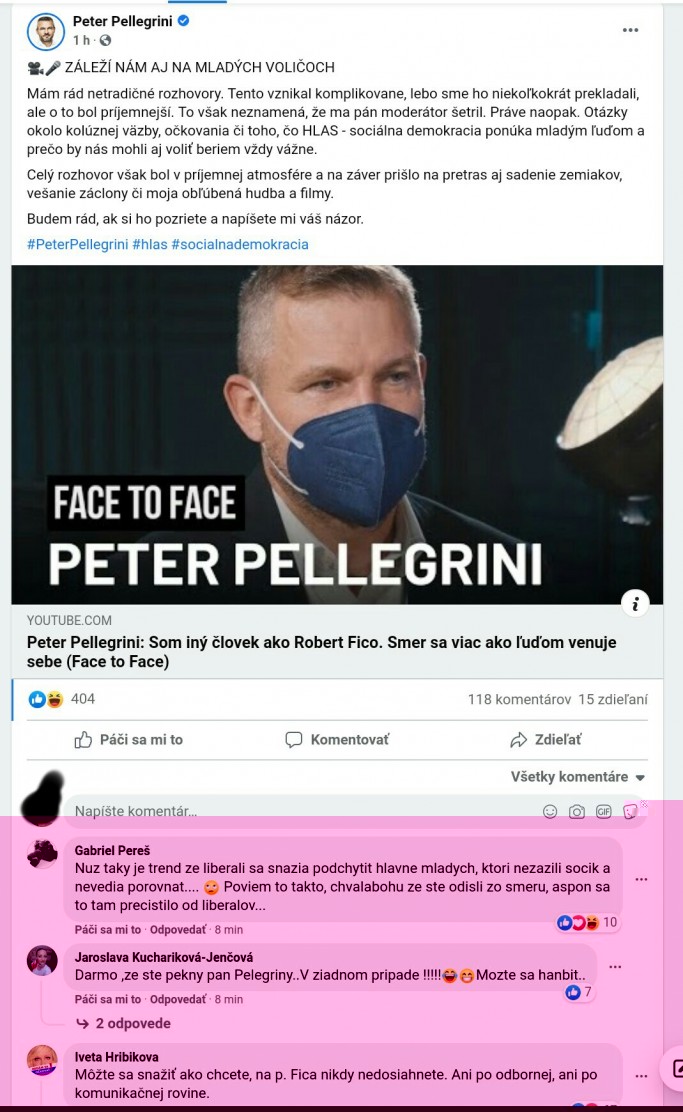Image resolution: width=683 pixels, height=1112 pixels.
Task: Click the 'Napíšte komentár...' input field
Action: pos(300,811)
